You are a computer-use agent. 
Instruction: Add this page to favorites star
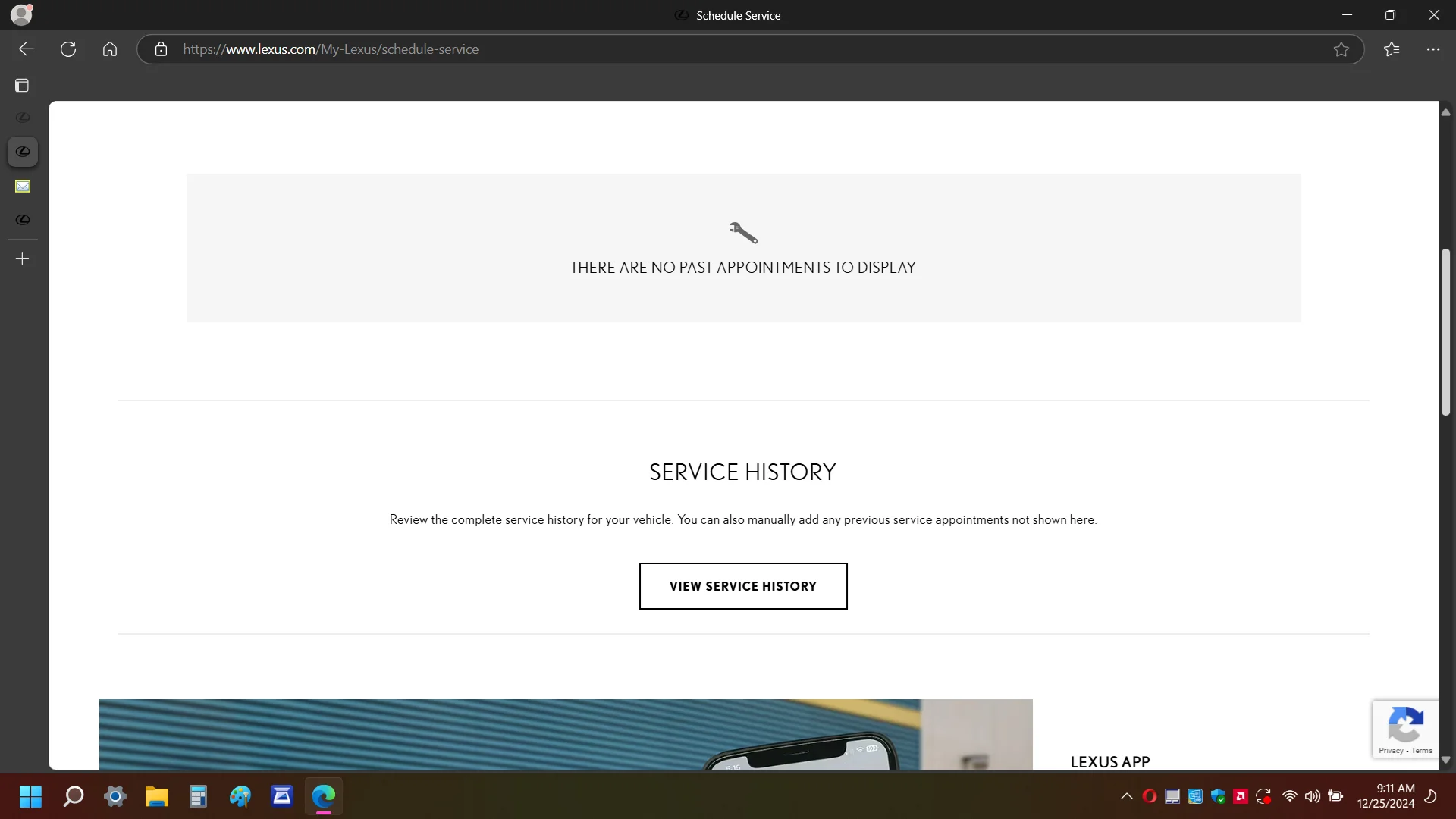[x=1341, y=49]
